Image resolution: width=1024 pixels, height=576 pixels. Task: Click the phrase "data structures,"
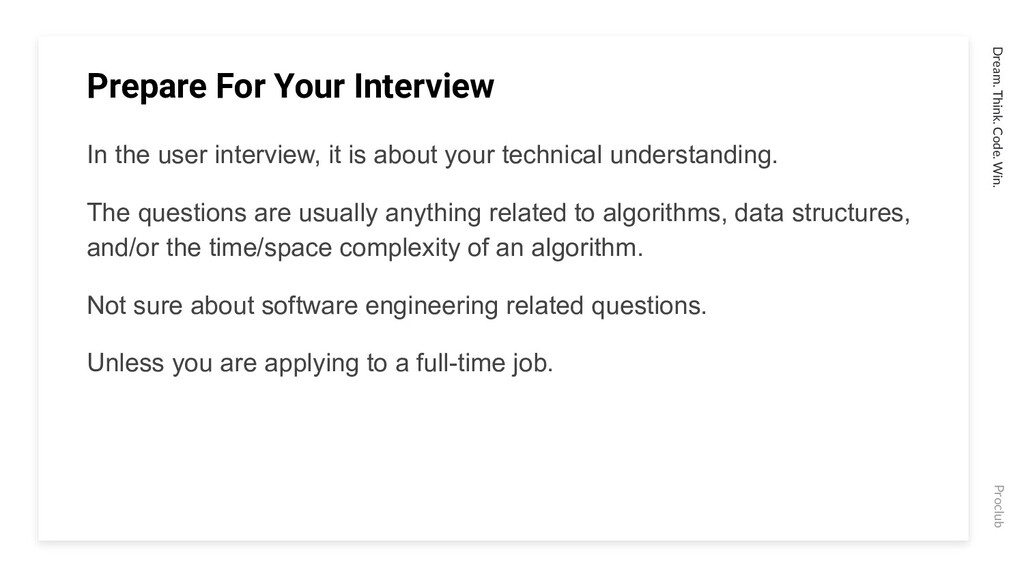click(822, 213)
